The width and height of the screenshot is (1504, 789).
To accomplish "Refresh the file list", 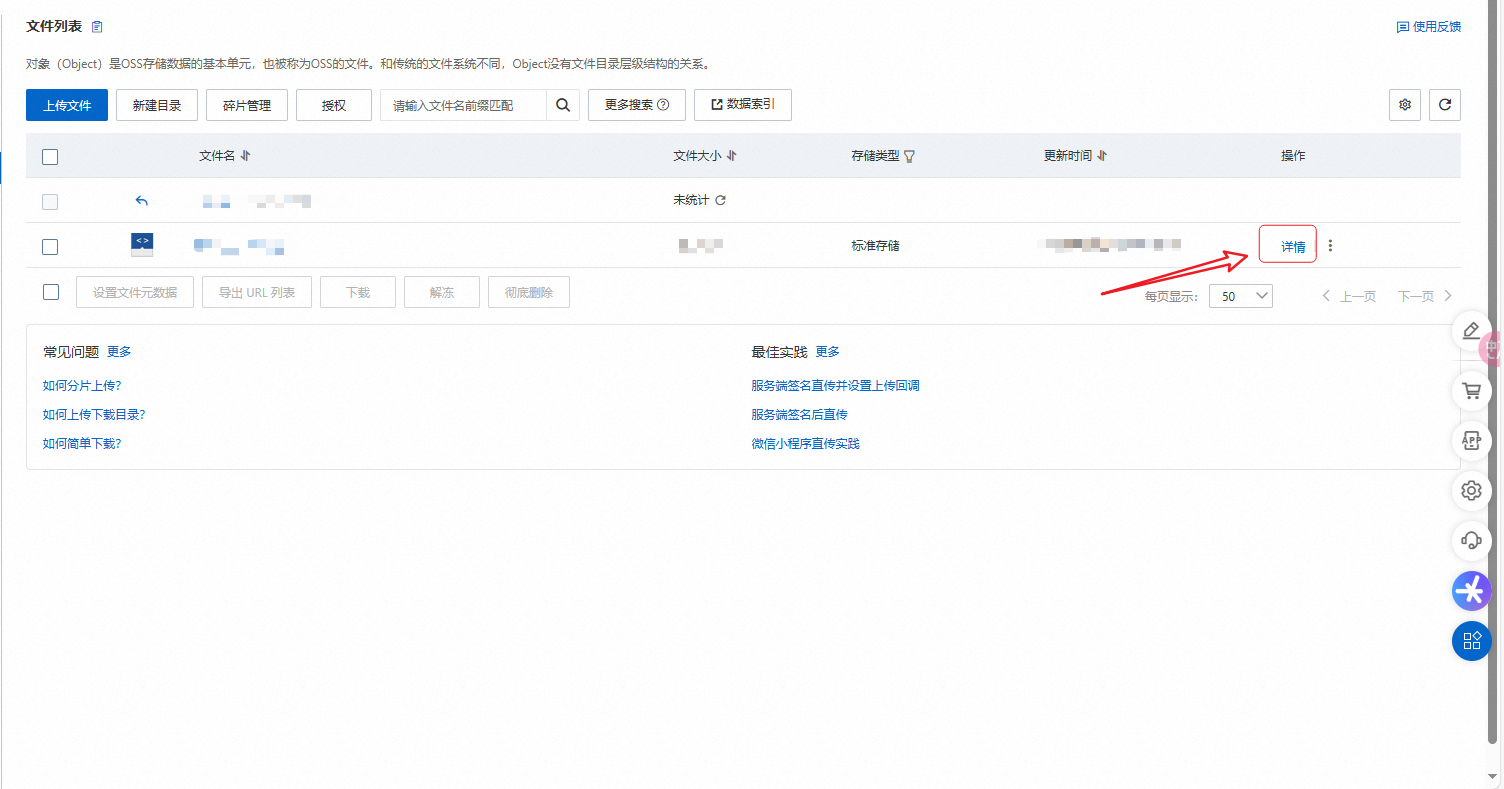I will (x=1445, y=105).
